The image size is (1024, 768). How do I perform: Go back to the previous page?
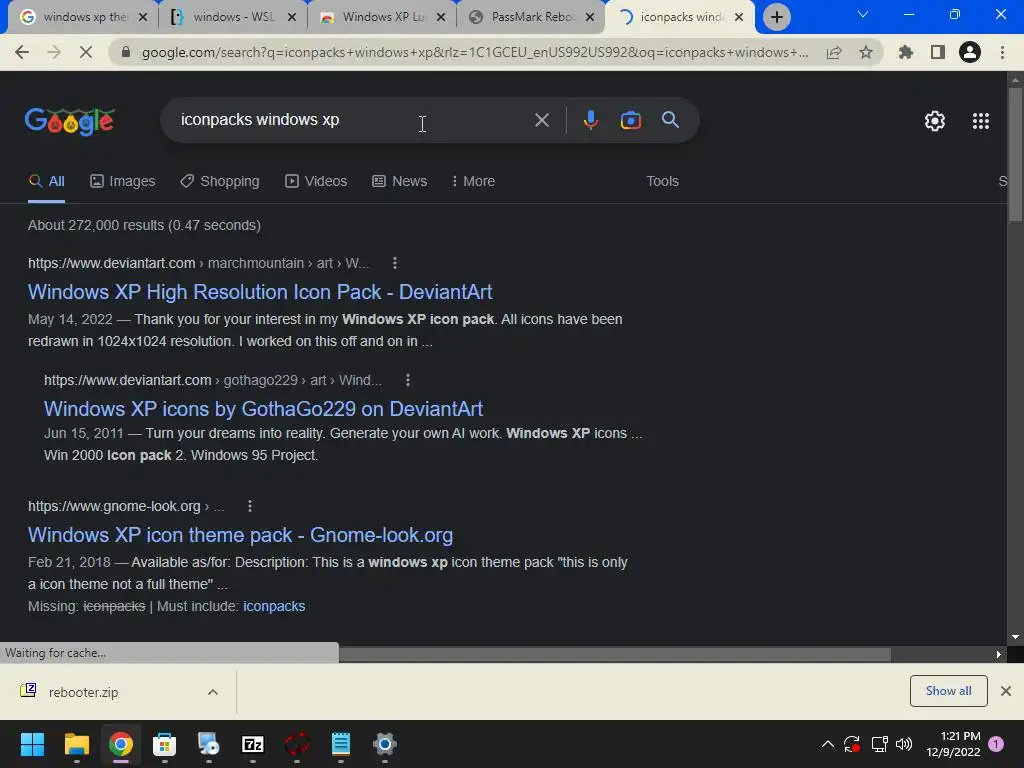[22, 52]
